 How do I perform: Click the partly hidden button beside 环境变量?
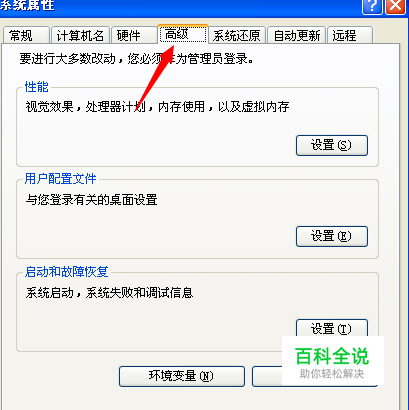(267, 376)
